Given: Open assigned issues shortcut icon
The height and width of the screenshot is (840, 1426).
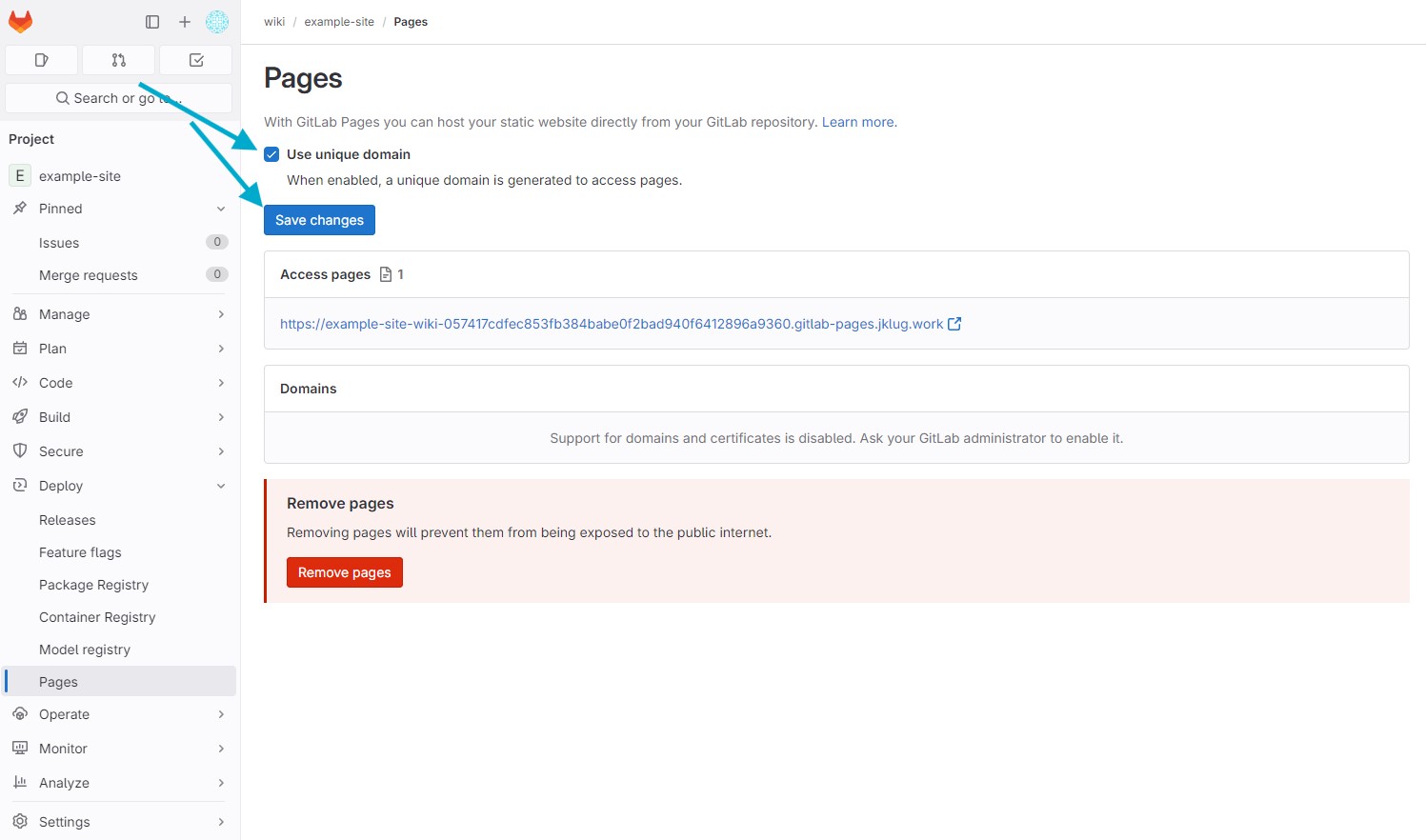Looking at the screenshot, I should pyautogui.click(x=41, y=60).
